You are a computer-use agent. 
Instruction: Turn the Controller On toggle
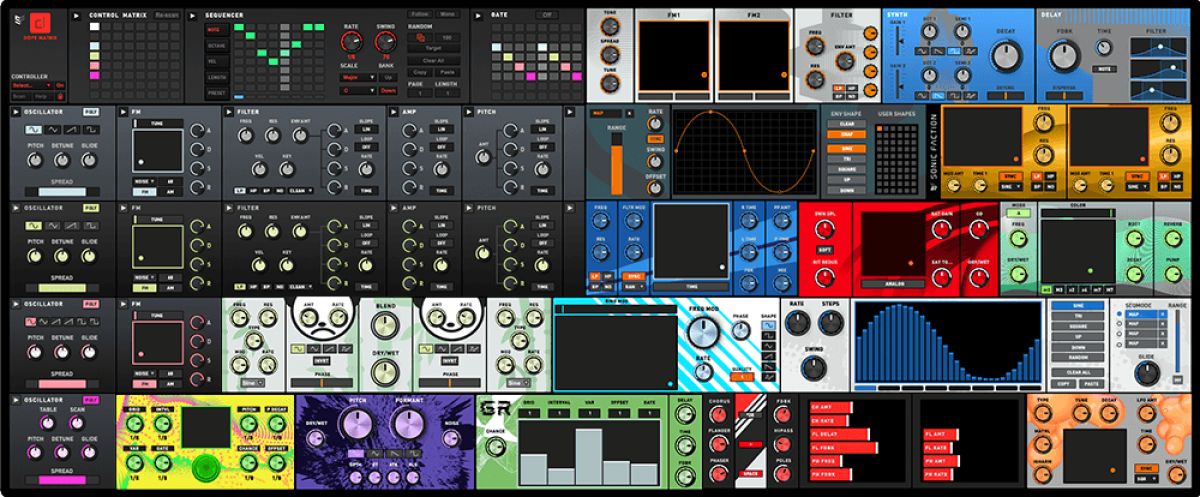click(60, 85)
